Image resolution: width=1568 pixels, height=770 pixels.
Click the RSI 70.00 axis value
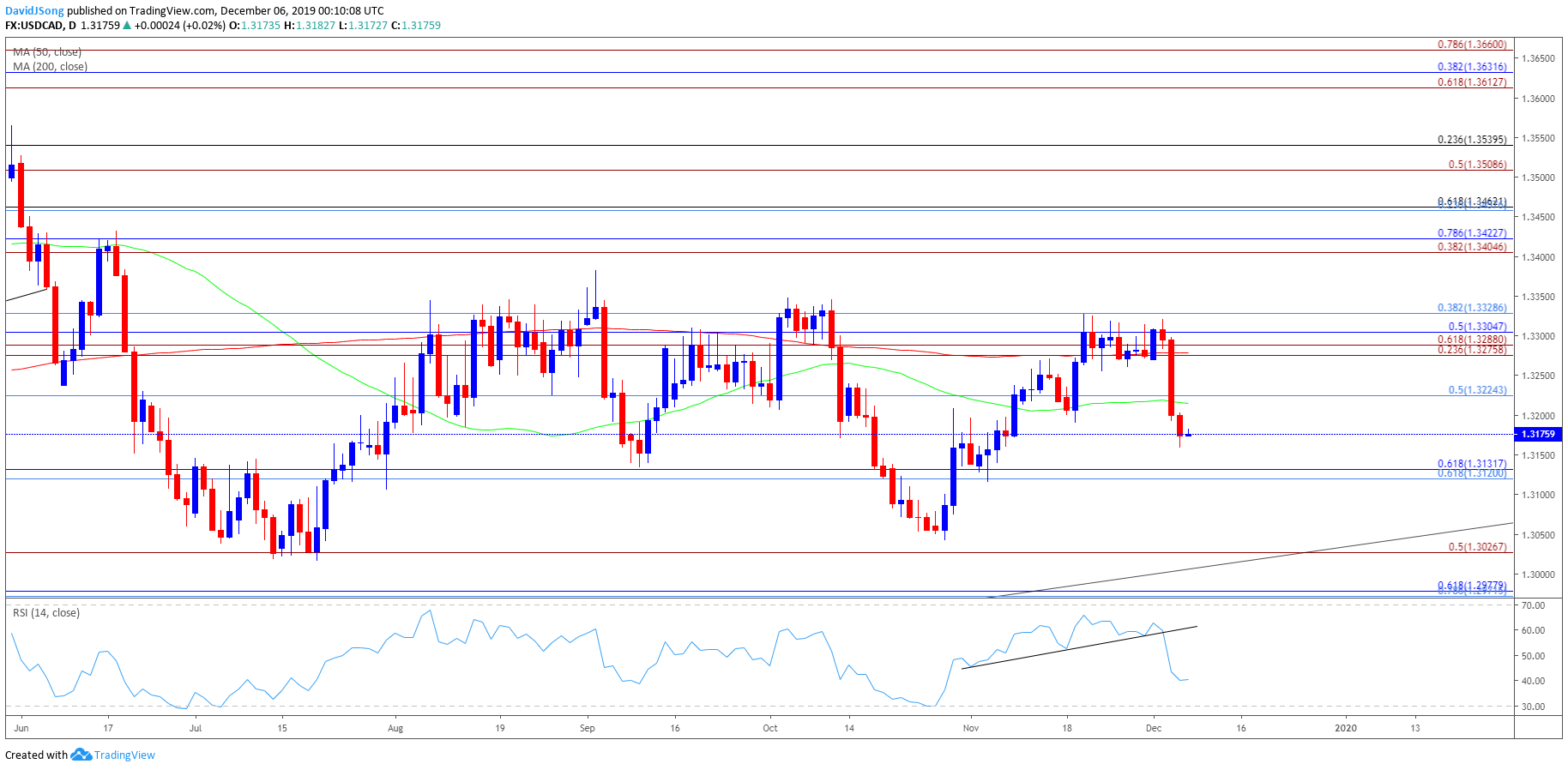(x=1534, y=605)
